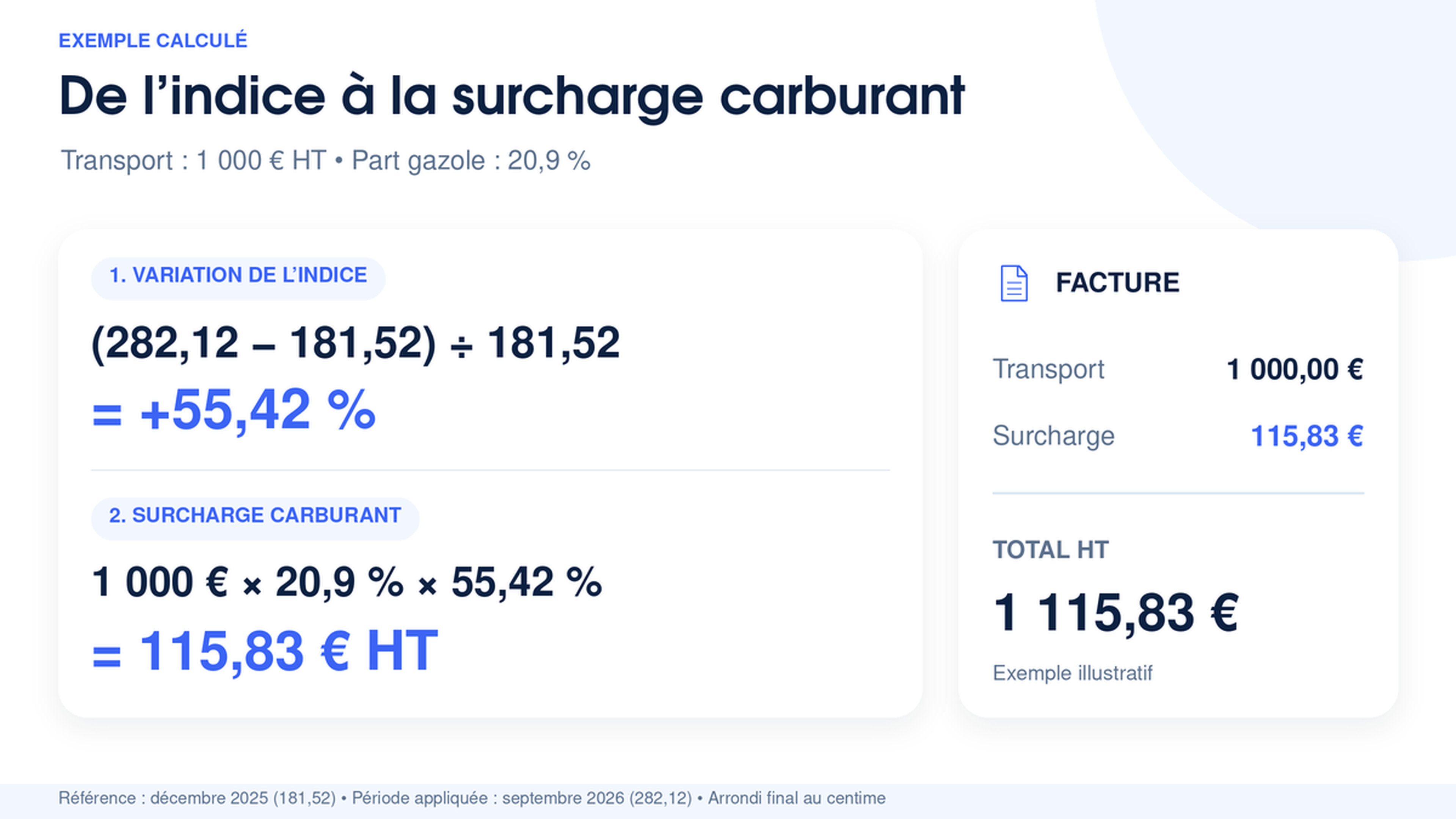Viewport: 1456px width, 819px height.
Task: Click the subtitle 'Transport : 1 000 € HT • Part gazole : 20,9 %'
Action: [326, 160]
